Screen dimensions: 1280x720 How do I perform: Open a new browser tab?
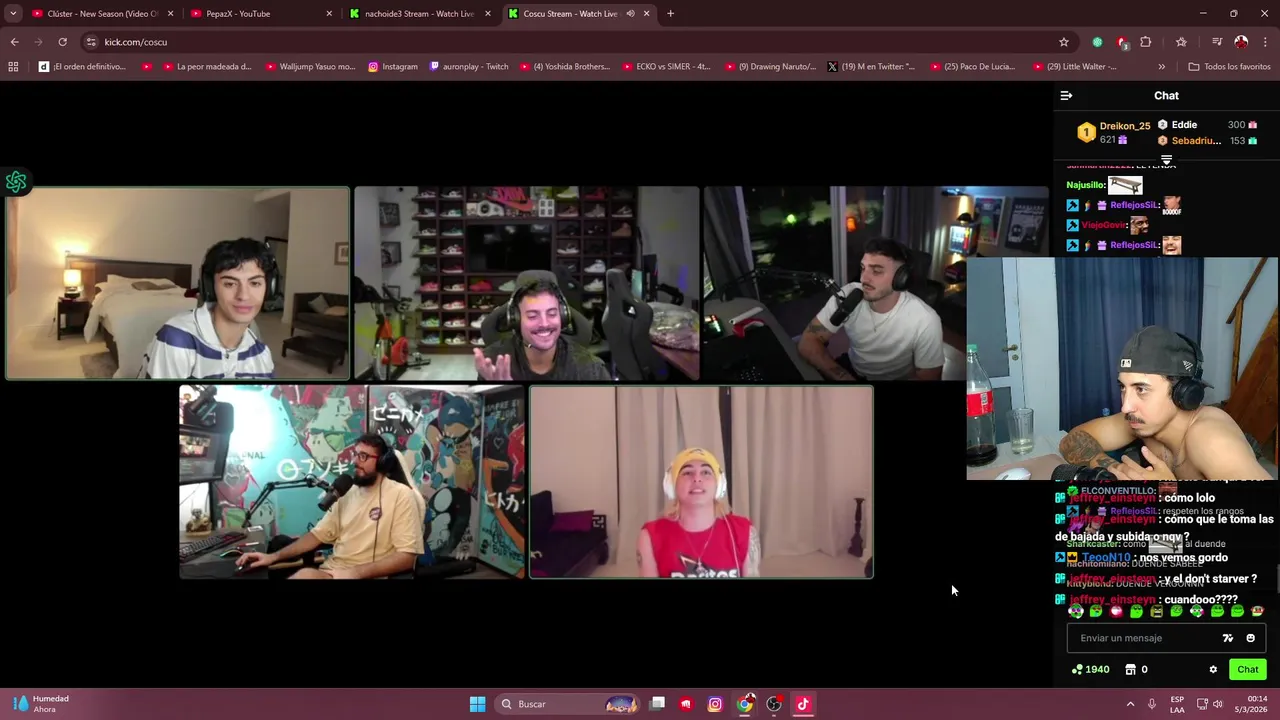click(x=670, y=14)
